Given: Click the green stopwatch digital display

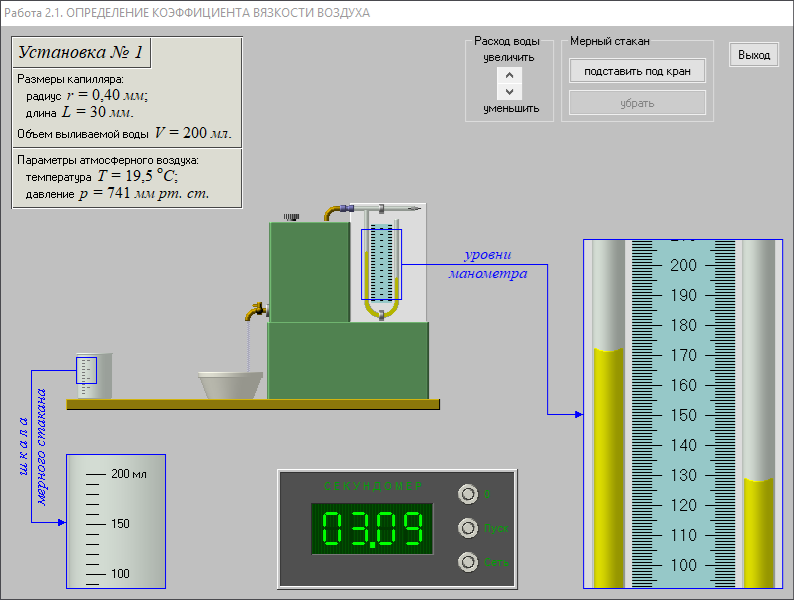Looking at the screenshot, I should 370,529.
